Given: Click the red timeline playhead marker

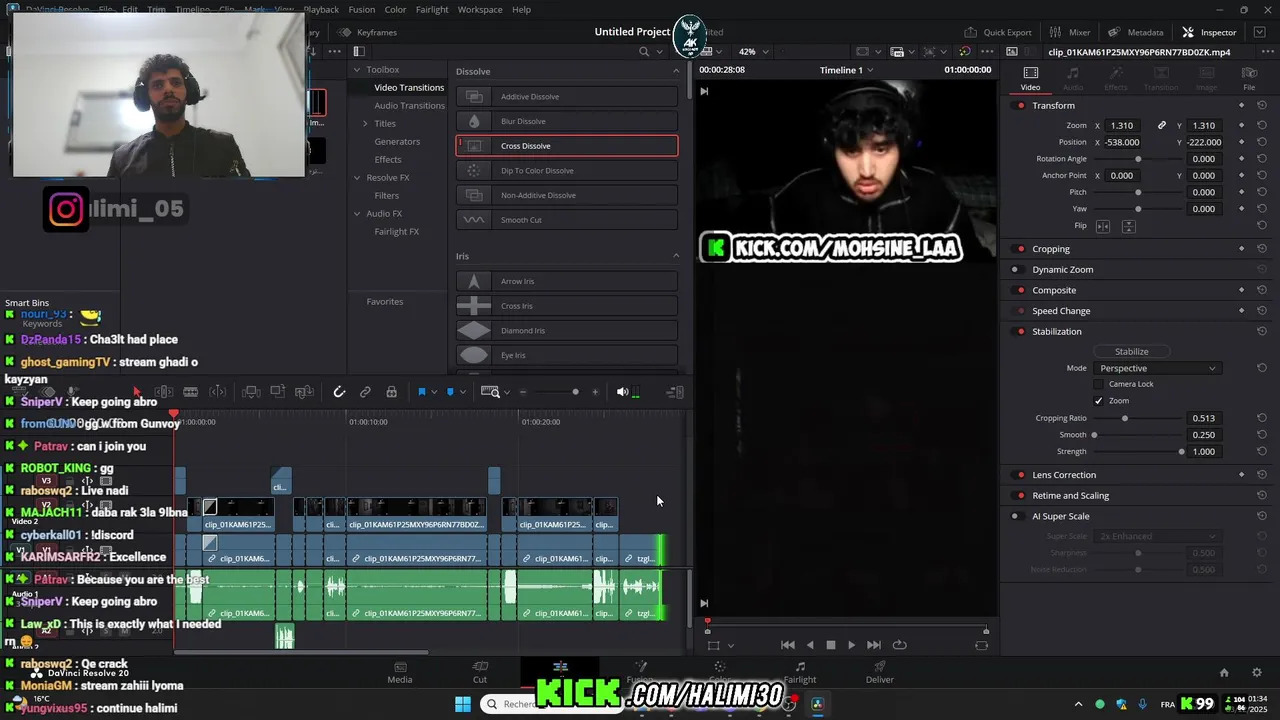Looking at the screenshot, I should click(x=174, y=413).
